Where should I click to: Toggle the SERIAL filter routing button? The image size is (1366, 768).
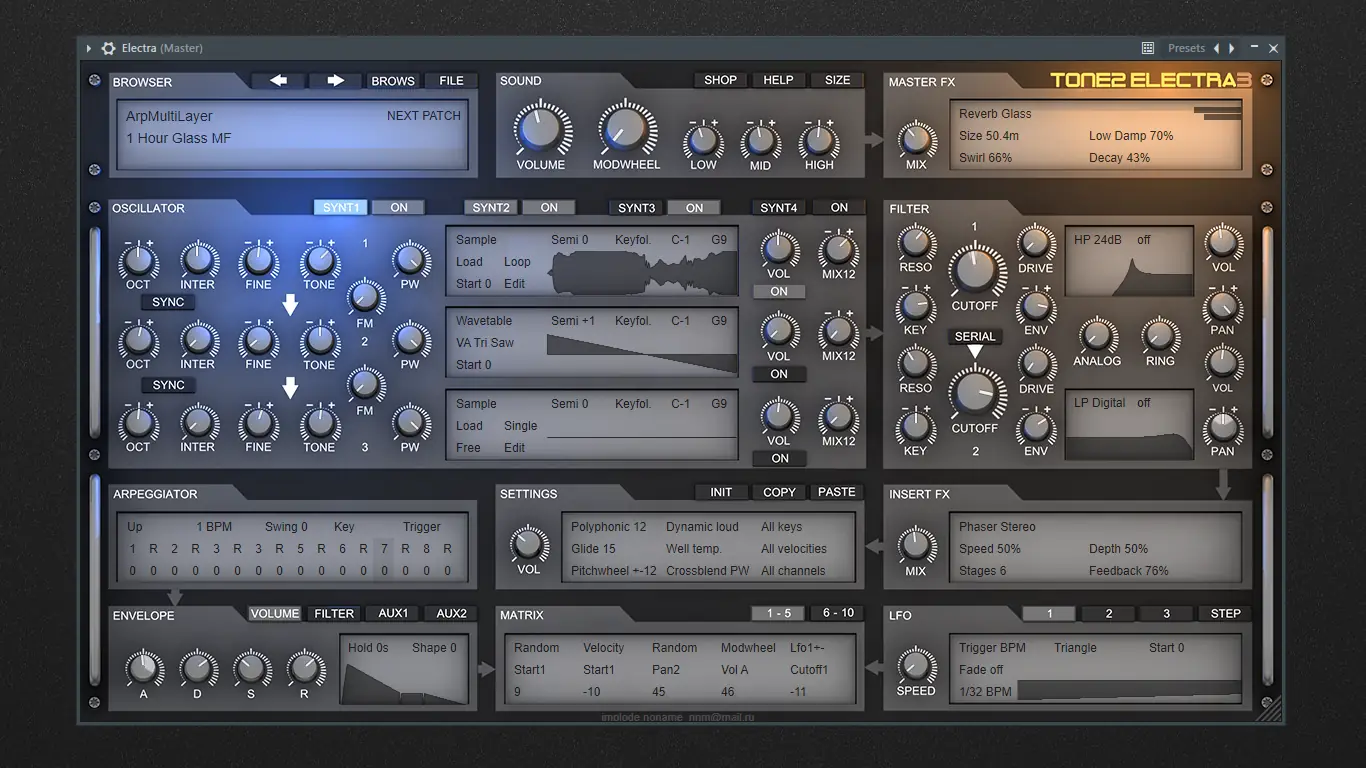point(975,337)
